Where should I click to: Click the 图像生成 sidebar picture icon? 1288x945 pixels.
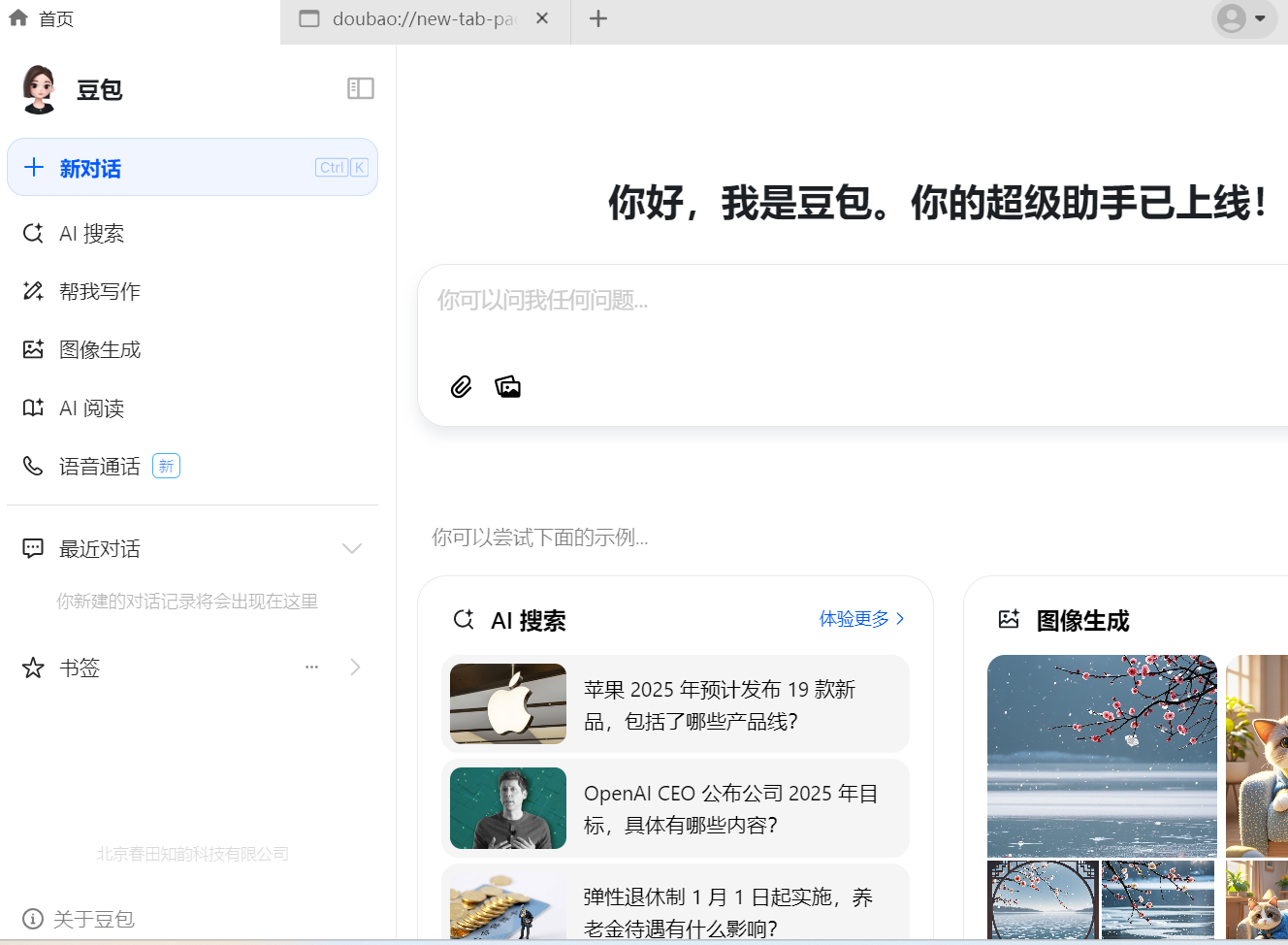tap(33, 349)
